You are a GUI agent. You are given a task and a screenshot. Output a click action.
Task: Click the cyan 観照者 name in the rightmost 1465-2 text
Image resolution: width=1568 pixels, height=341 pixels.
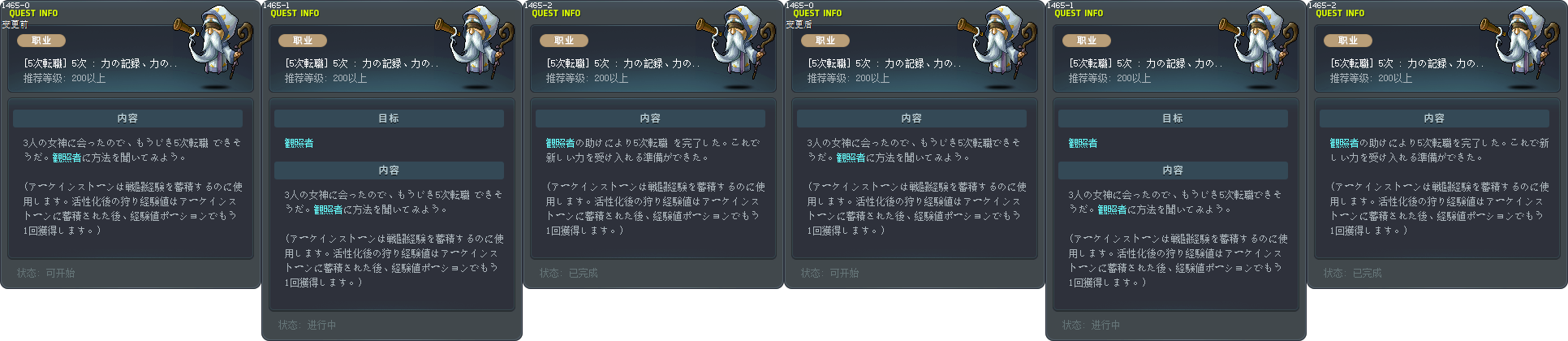(x=1344, y=143)
